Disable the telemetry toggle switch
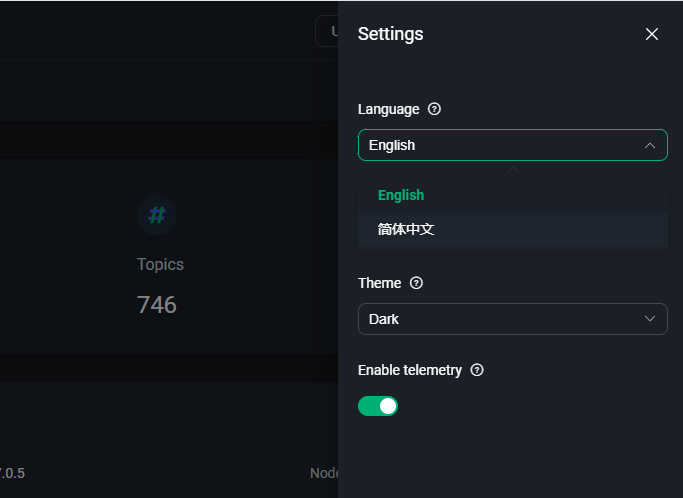This screenshot has width=683, height=498. click(x=378, y=406)
